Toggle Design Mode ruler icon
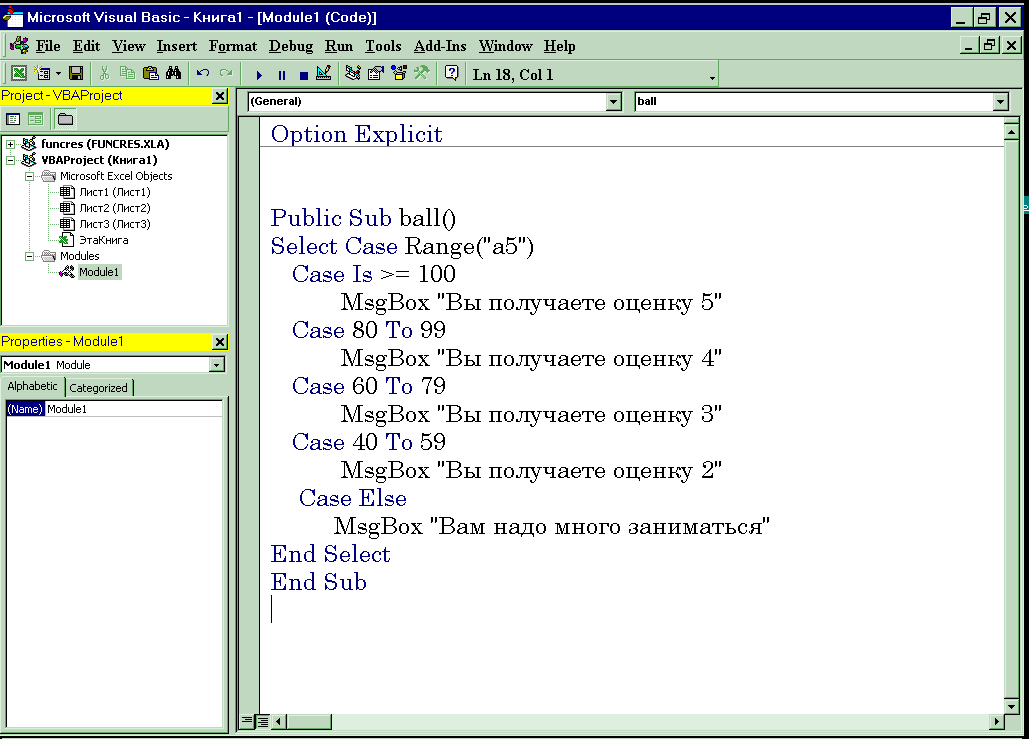This screenshot has height=739, width=1029. click(x=324, y=74)
